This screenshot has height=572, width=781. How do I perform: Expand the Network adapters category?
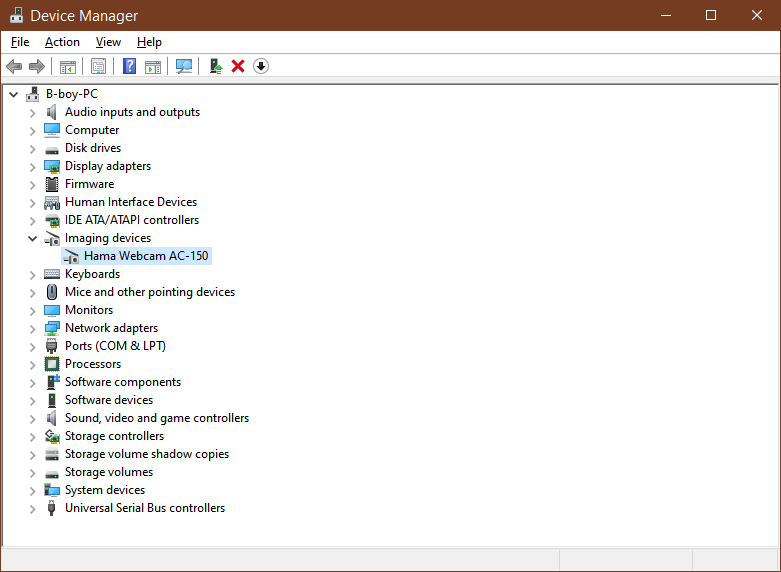click(33, 329)
